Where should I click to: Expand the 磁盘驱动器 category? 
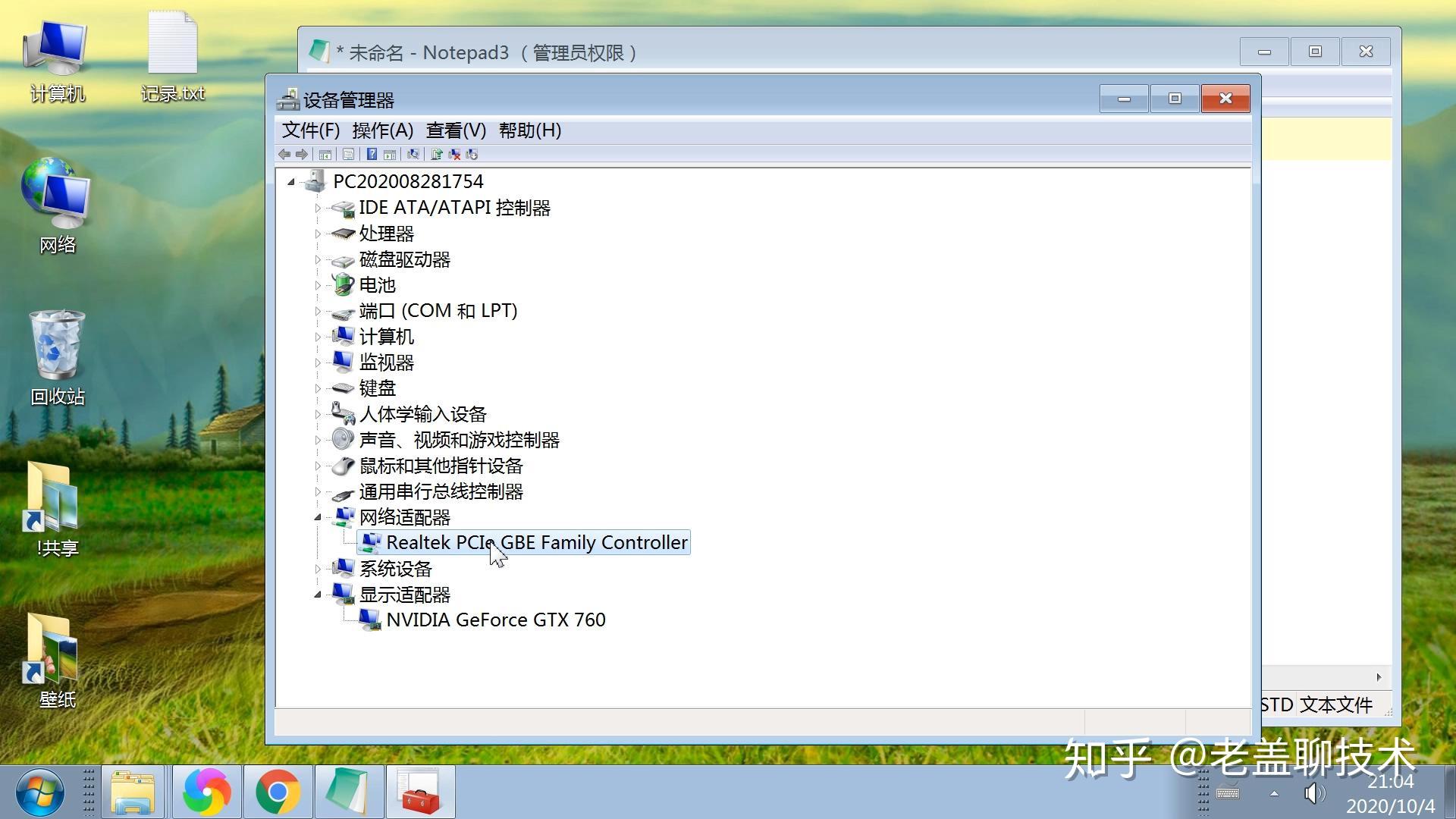click(318, 259)
